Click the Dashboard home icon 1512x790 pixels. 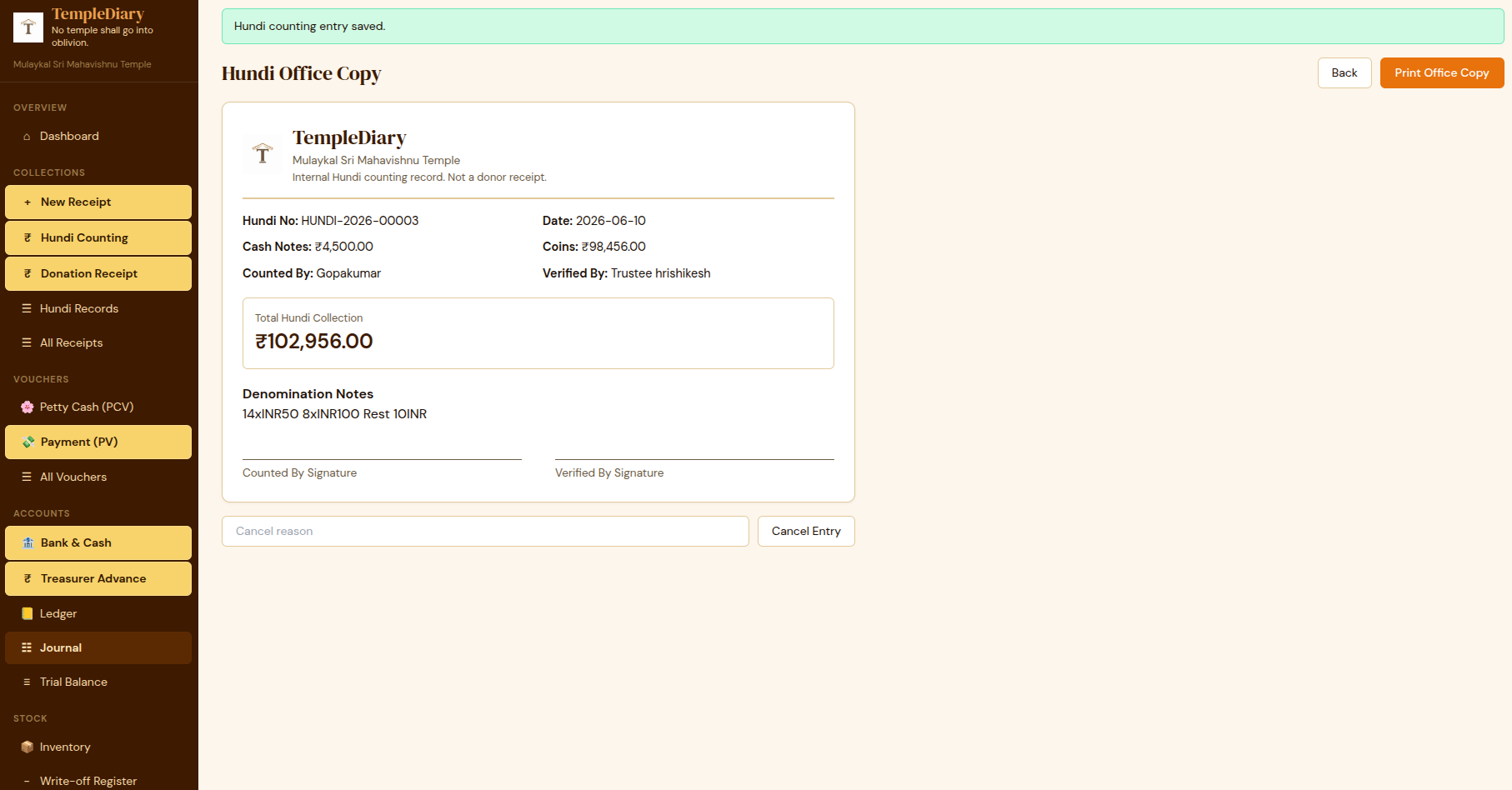(x=27, y=137)
